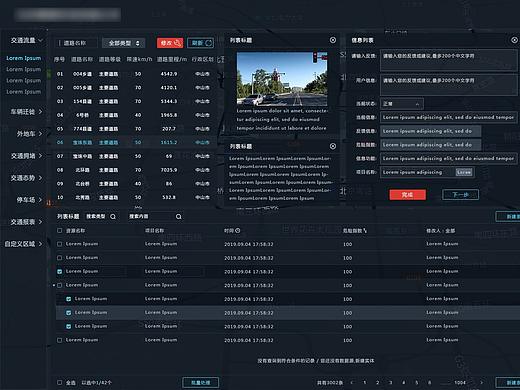Tick checkbox of last Lorem Ipsum row
The image size is (520, 390).
coord(60,340)
